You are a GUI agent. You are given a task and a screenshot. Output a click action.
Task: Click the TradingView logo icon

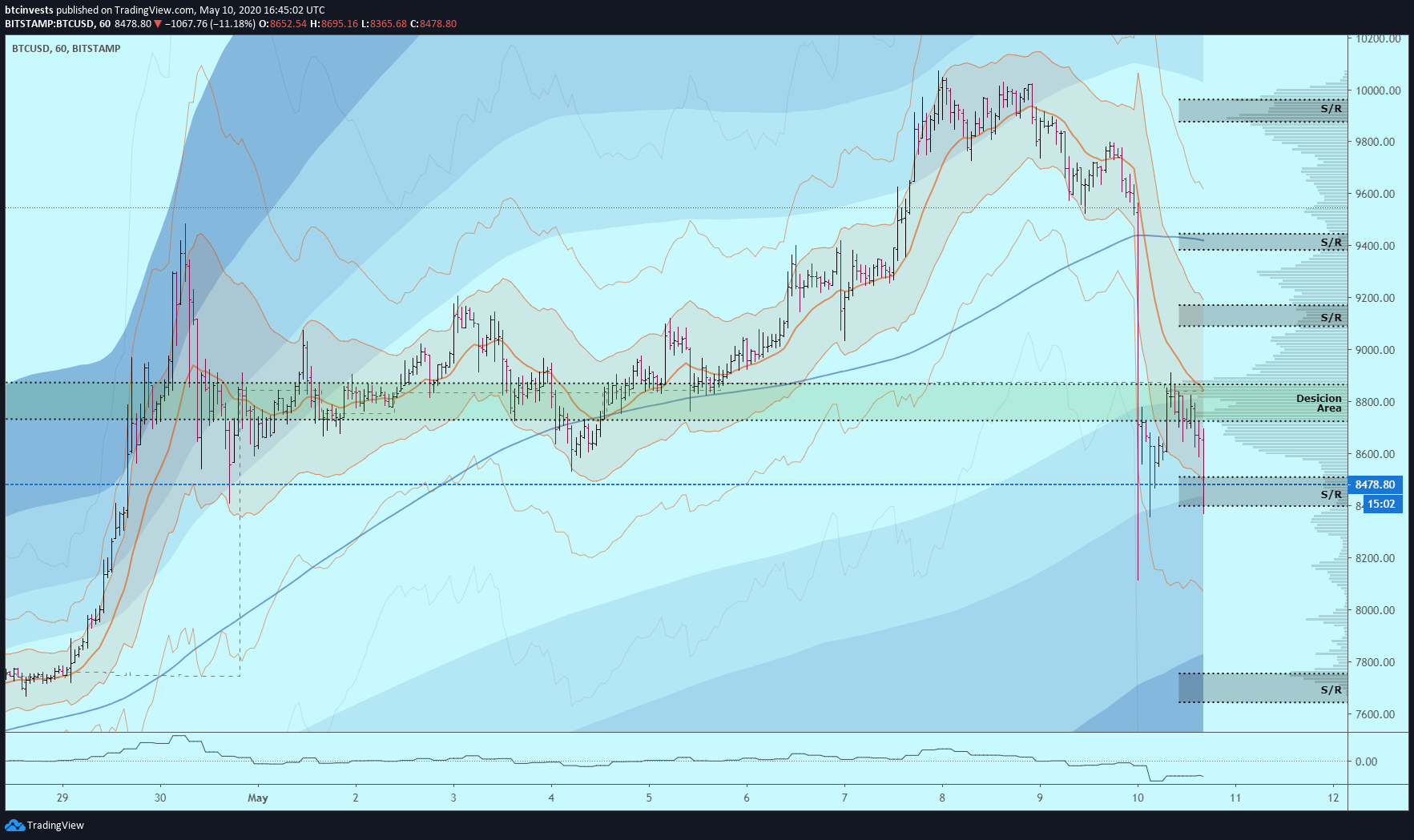(x=14, y=825)
